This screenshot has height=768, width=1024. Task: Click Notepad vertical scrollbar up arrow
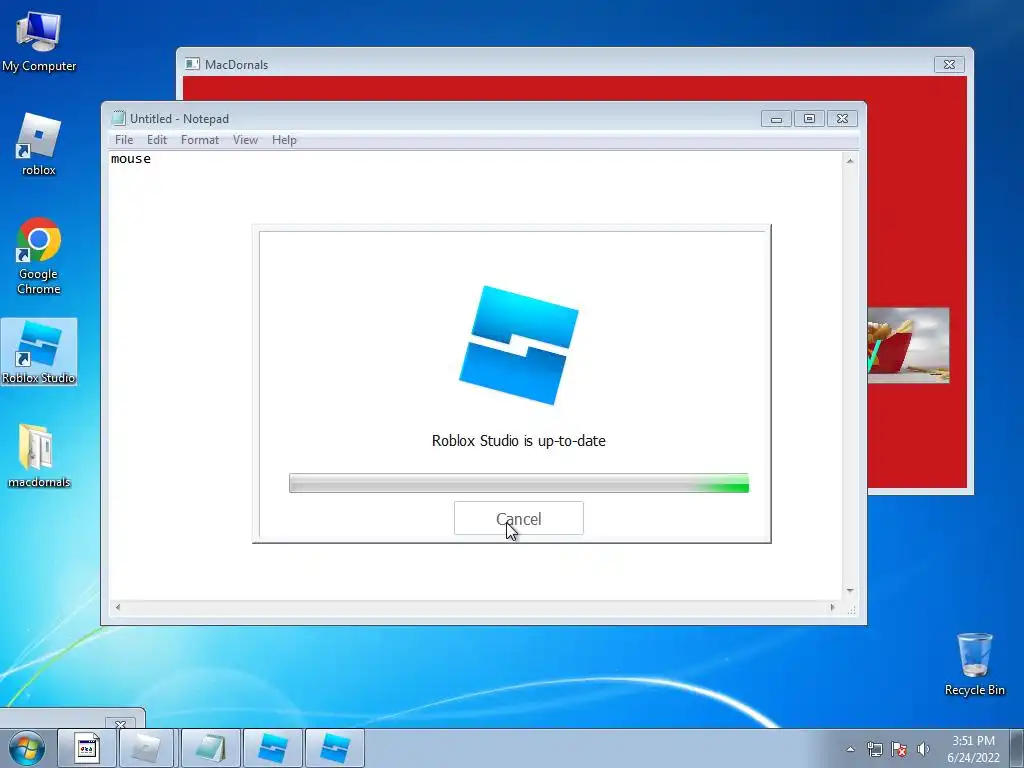click(850, 161)
